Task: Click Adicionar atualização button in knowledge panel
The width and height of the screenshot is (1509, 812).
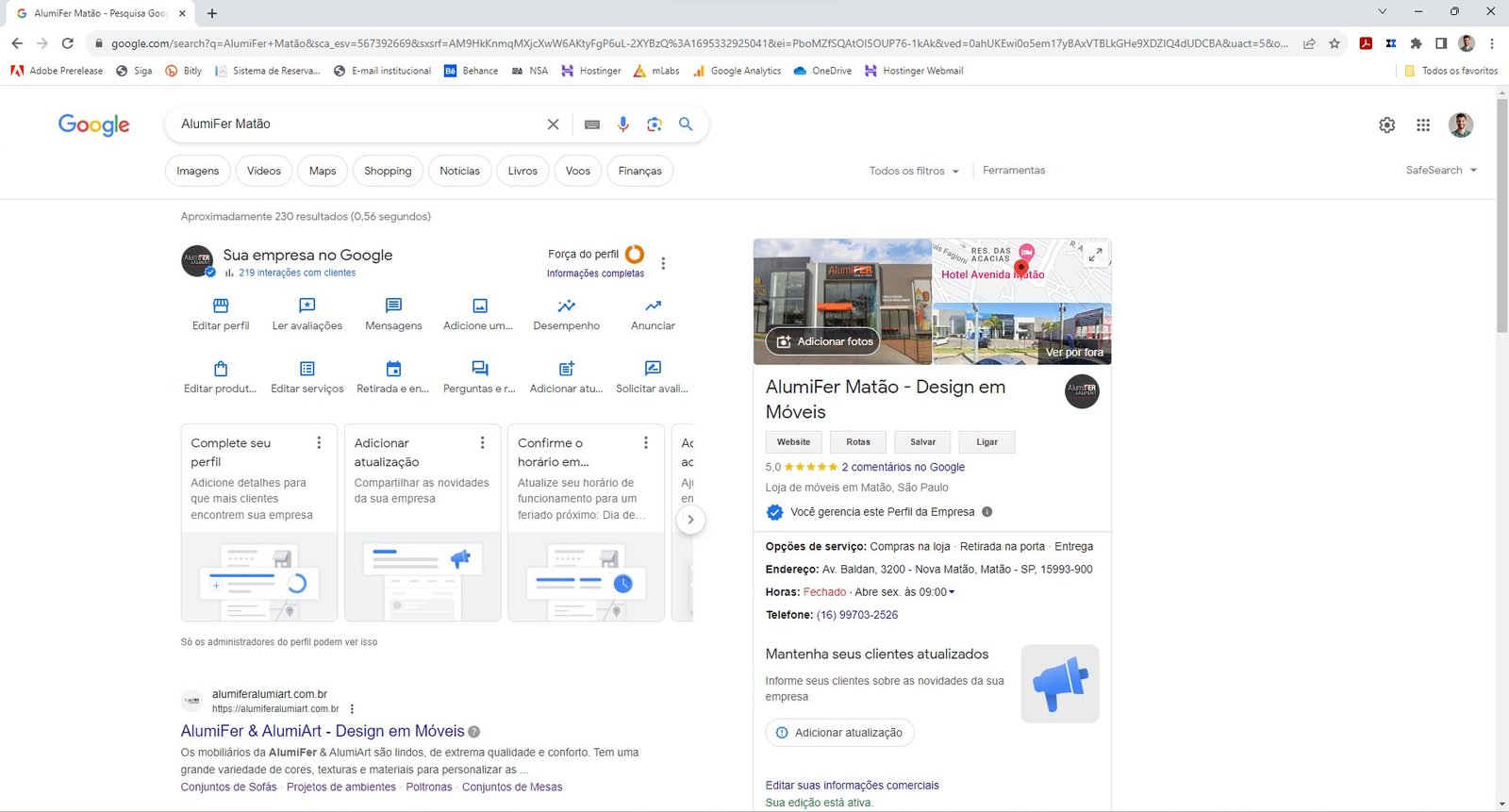Action: tap(839, 733)
